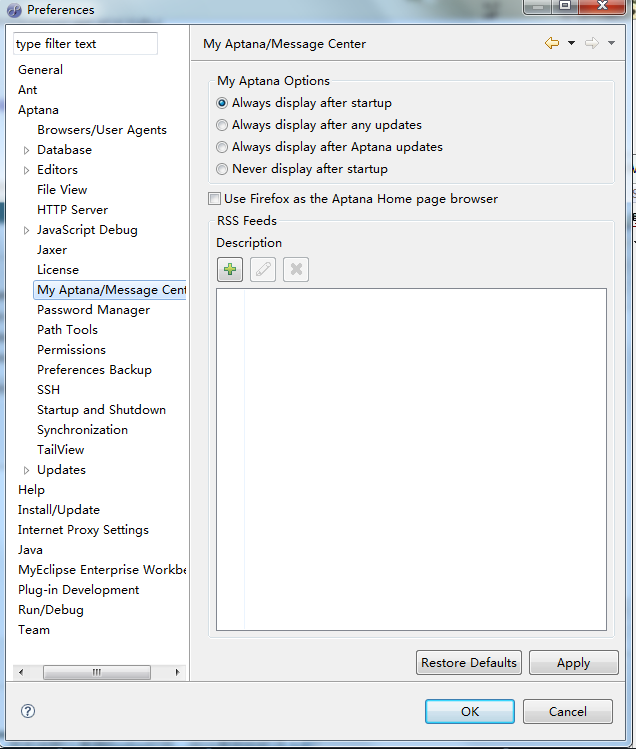Click the yellow back navigation arrow
This screenshot has height=749, width=636.
point(552,43)
